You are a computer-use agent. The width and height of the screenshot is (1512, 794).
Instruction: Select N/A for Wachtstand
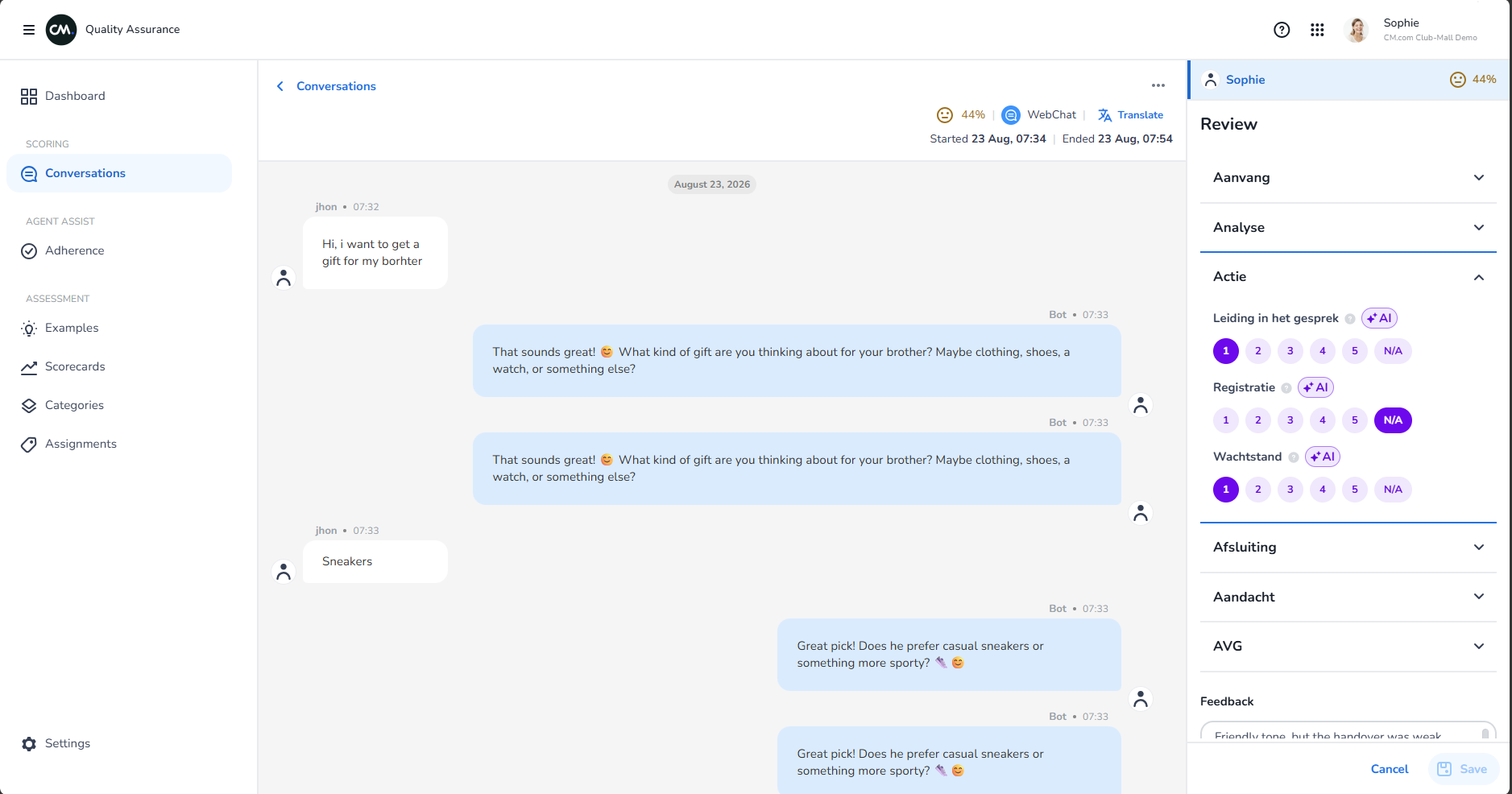[x=1393, y=490]
